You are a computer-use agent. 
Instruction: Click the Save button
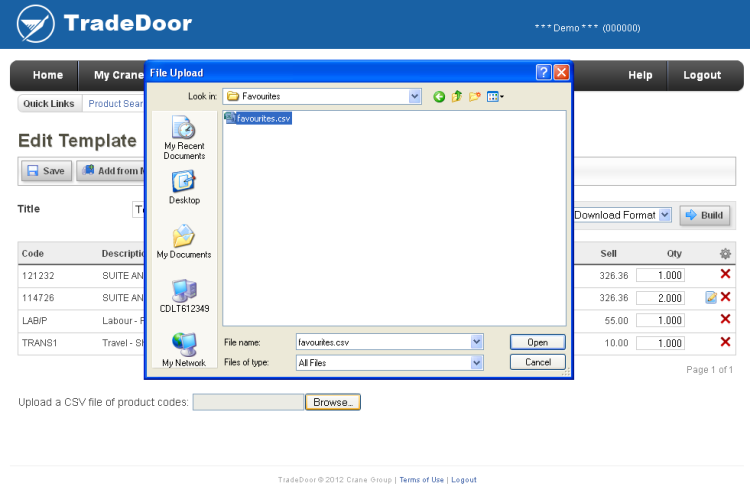coord(46,171)
